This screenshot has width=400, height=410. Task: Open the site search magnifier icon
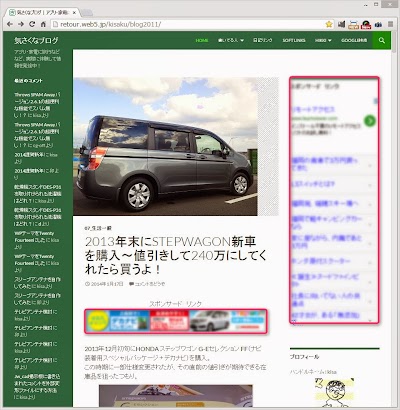tap(382, 40)
